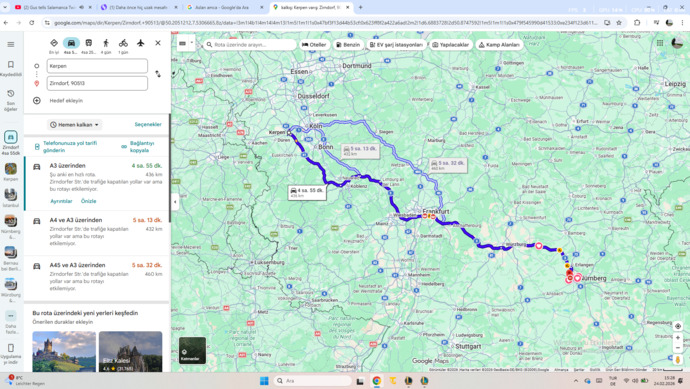690x389 pixels.
Task: Click the 5 sa. 32 dk. route label
Action: tap(448, 165)
